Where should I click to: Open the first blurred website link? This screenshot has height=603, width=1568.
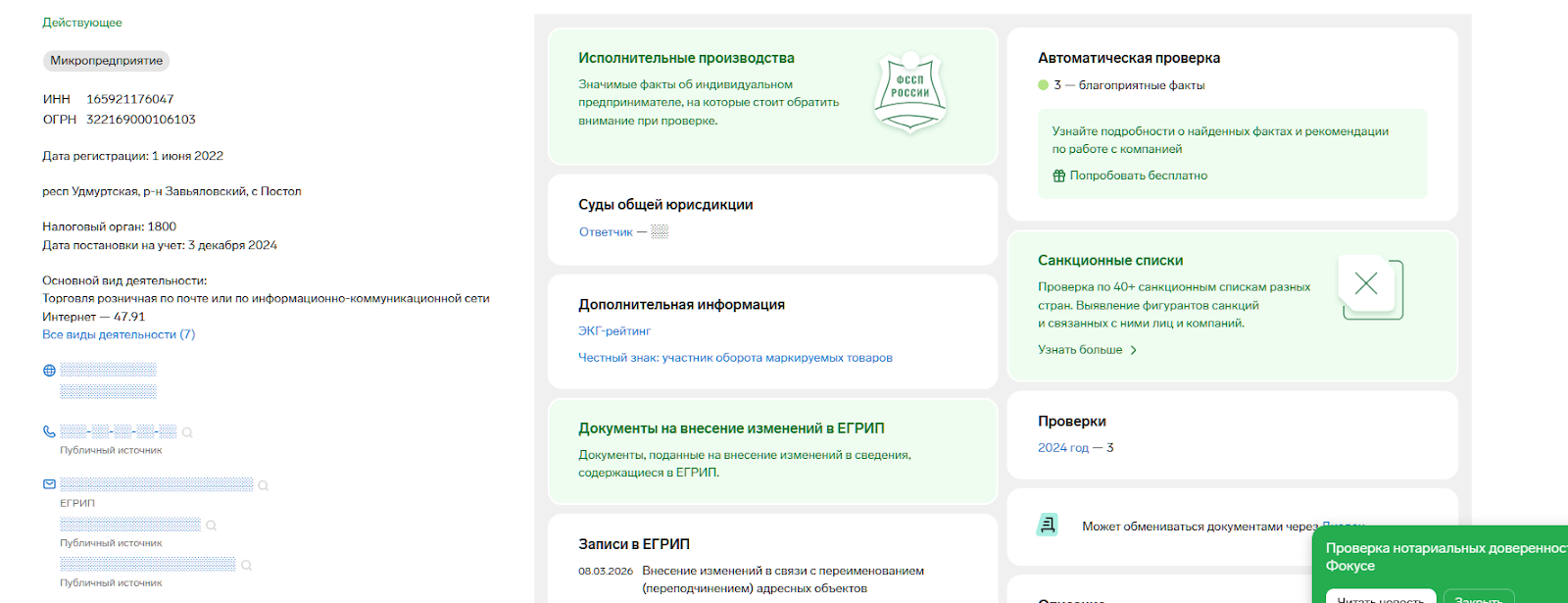tap(108, 370)
